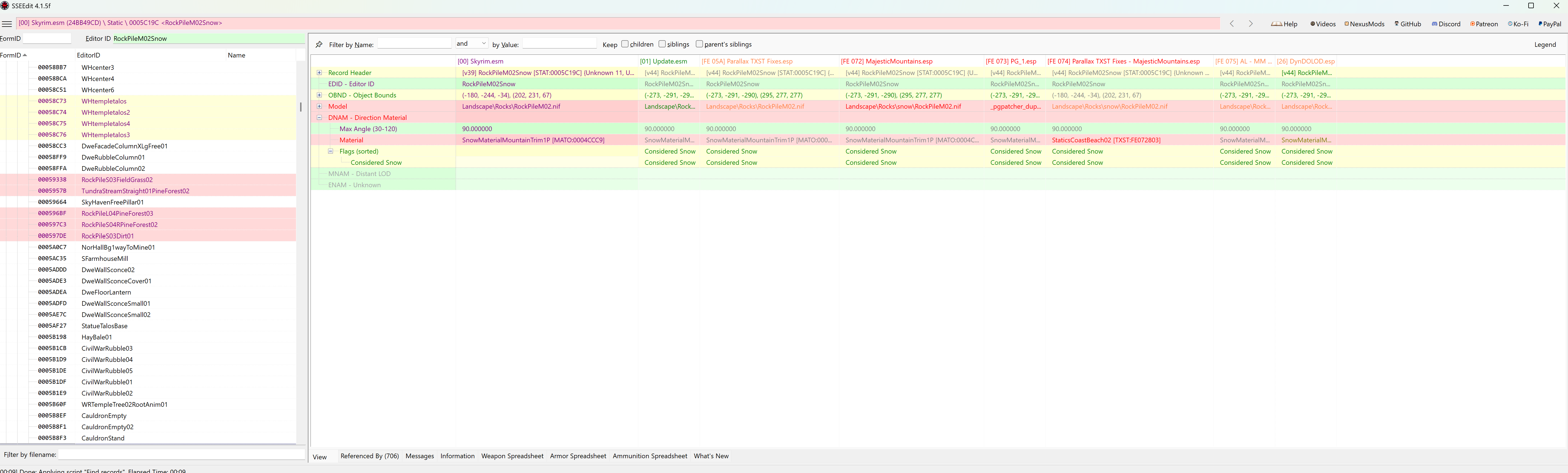Open the GitHub link

1408,24
